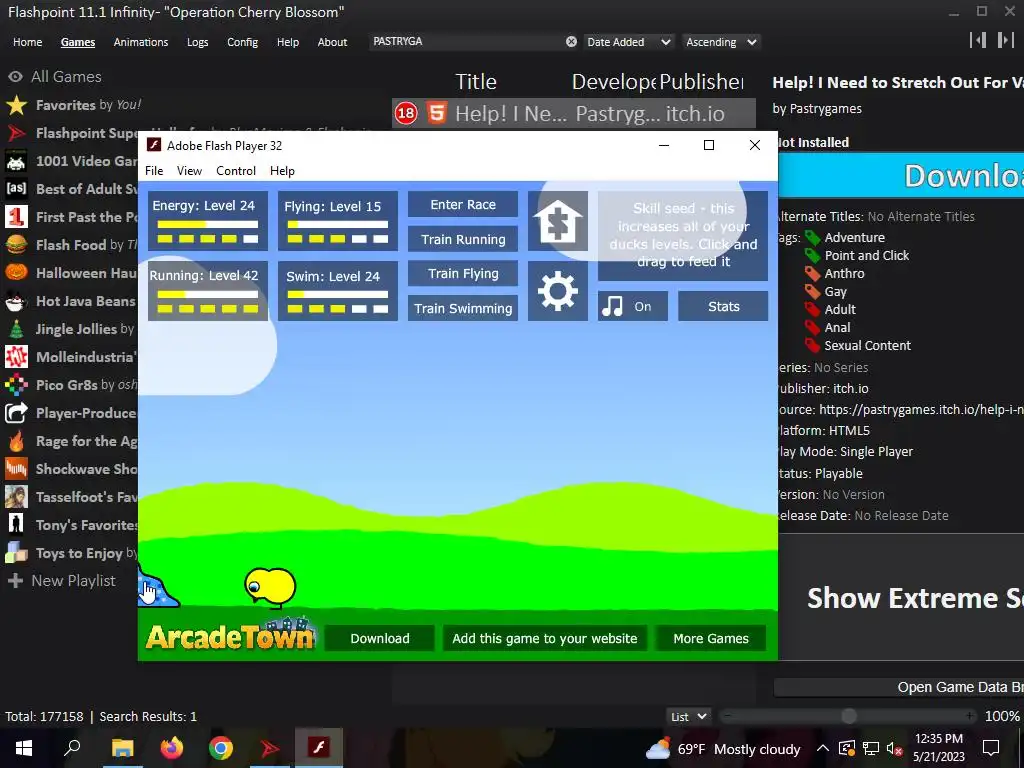The image size is (1024, 768).
Task: Click the ArcadeTown Download button
Action: pos(379,638)
